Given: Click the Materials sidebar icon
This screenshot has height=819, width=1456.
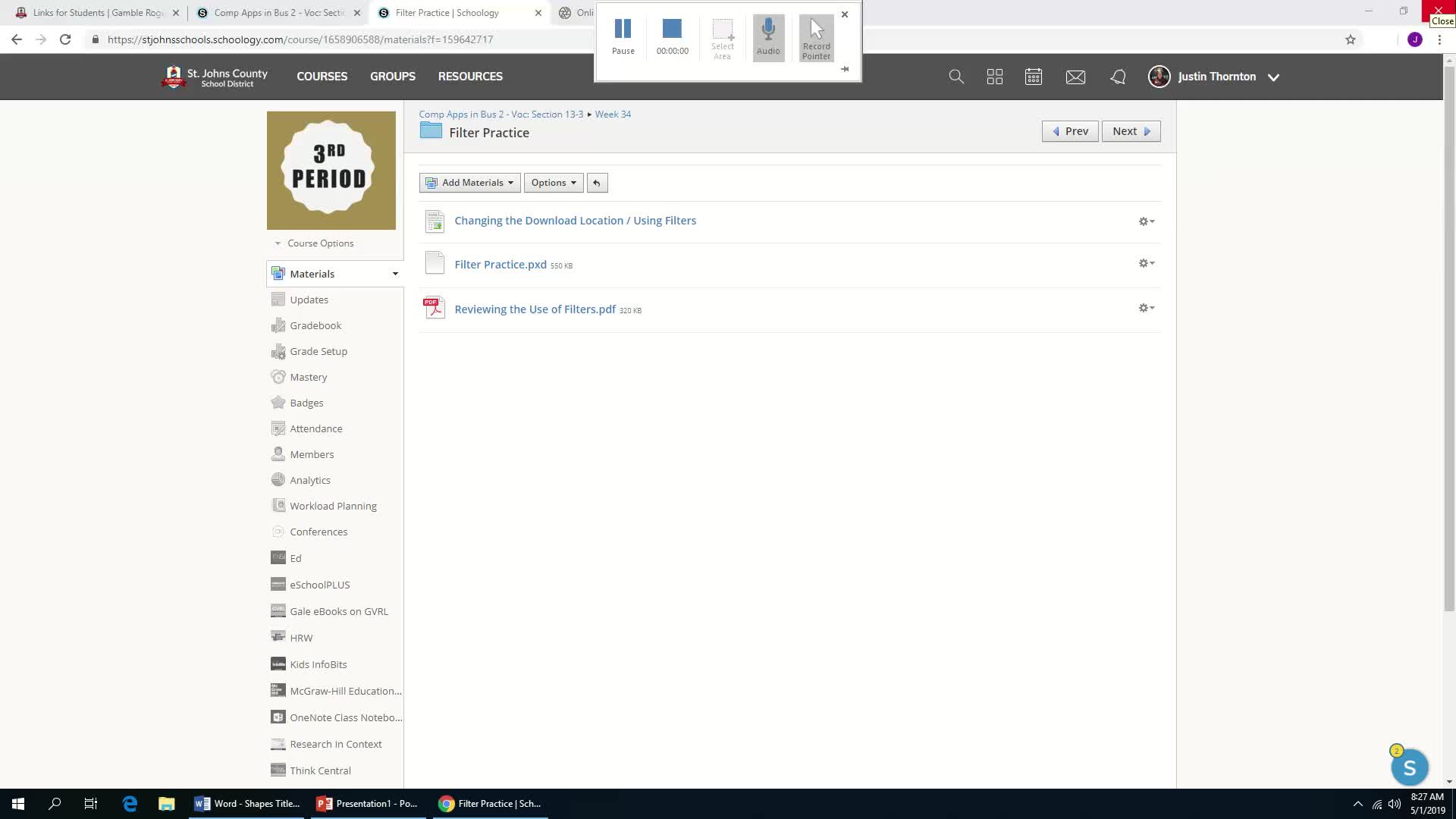Looking at the screenshot, I should pos(278,272).
